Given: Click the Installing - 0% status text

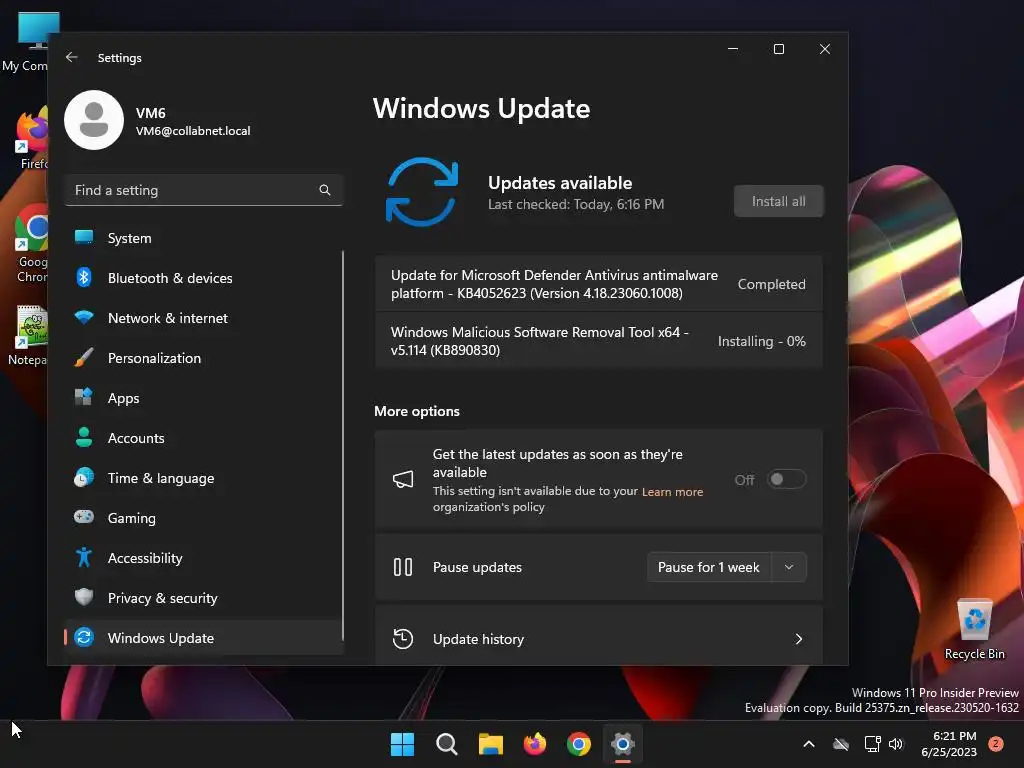Looking at the screenshot, I should tap(761, 341).
